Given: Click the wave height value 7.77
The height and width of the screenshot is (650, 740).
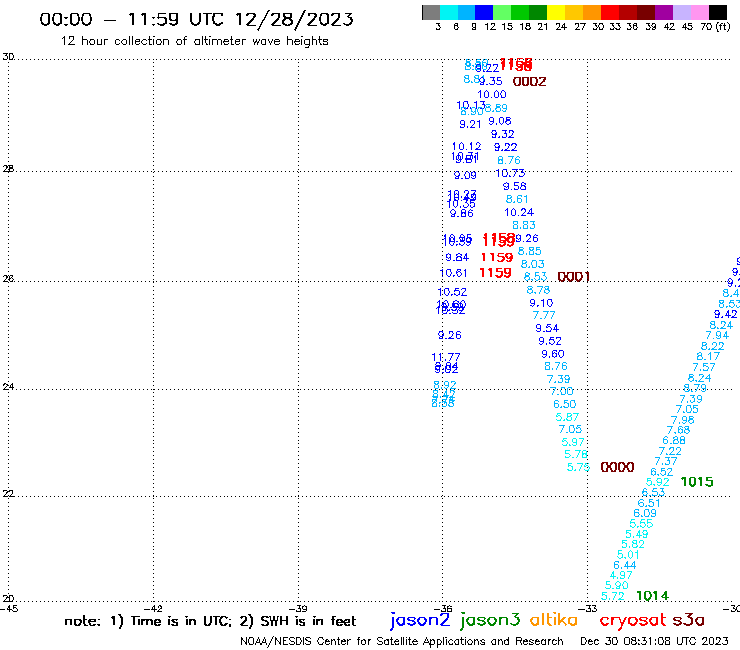Looking at the screenshot, I should point(544,315).
